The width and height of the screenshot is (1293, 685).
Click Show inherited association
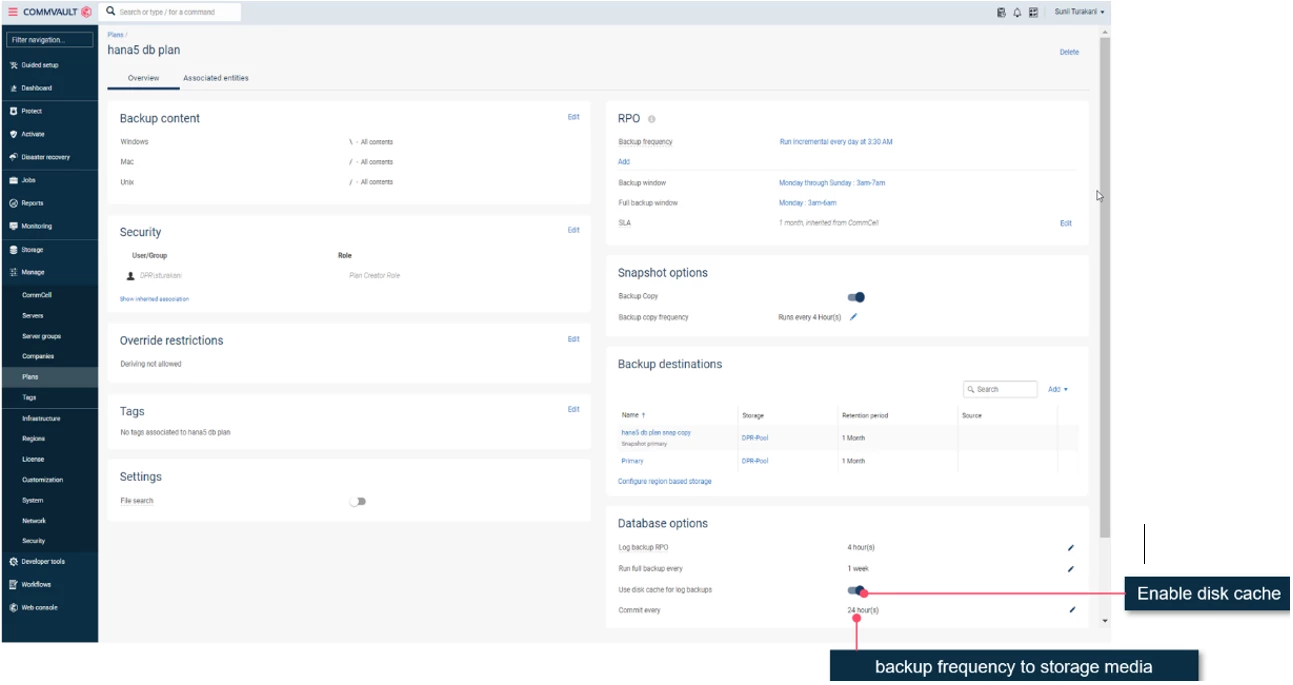coord(154,299)
